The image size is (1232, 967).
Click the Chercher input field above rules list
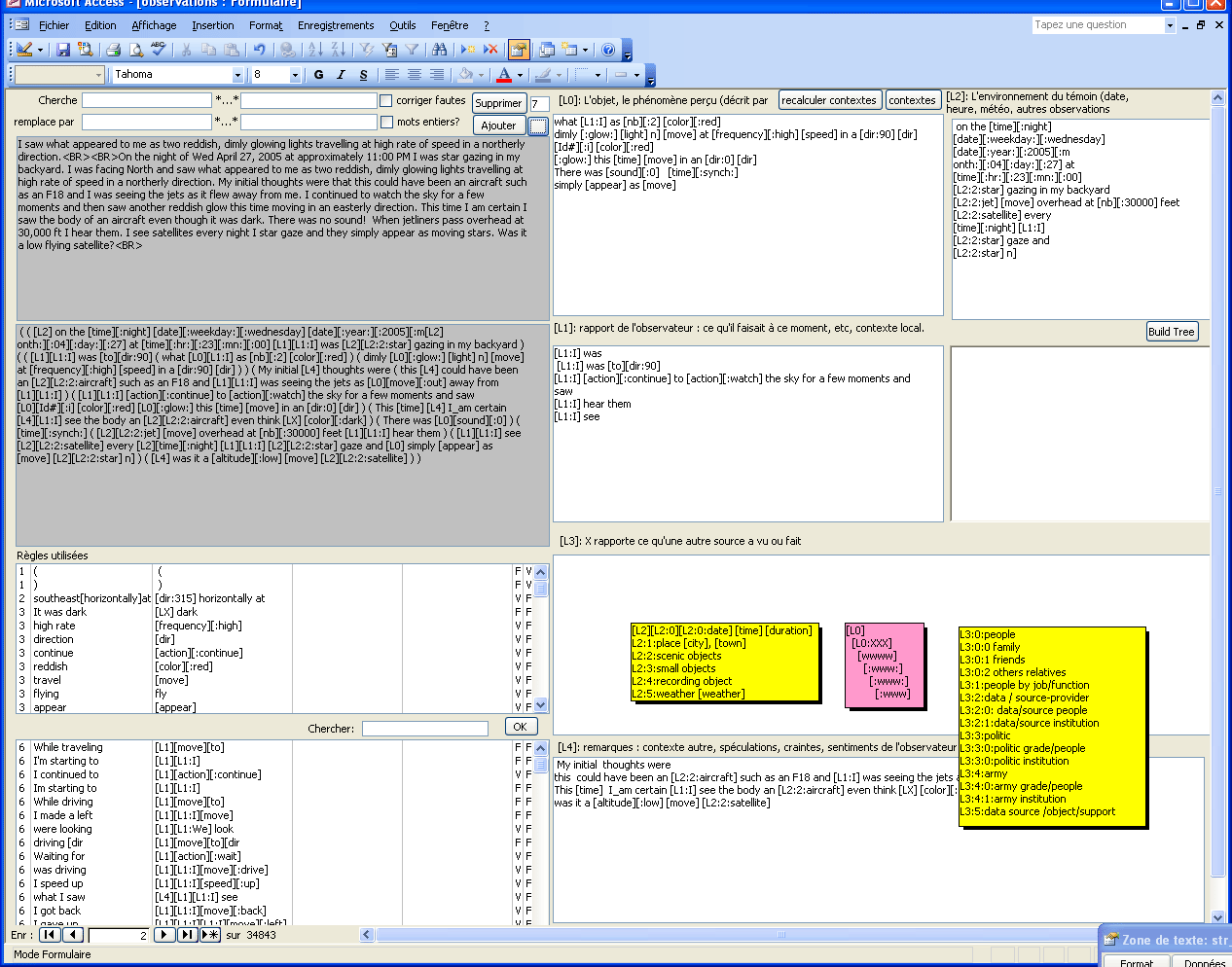(x=424, y=729)
